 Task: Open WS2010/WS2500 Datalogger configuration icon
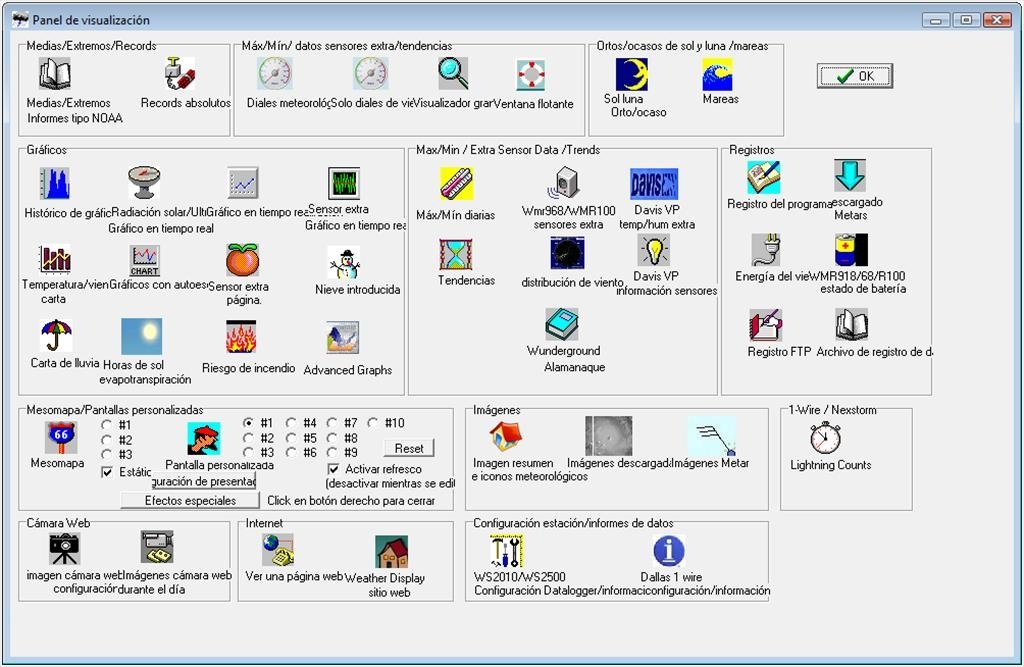pos(507,551)
